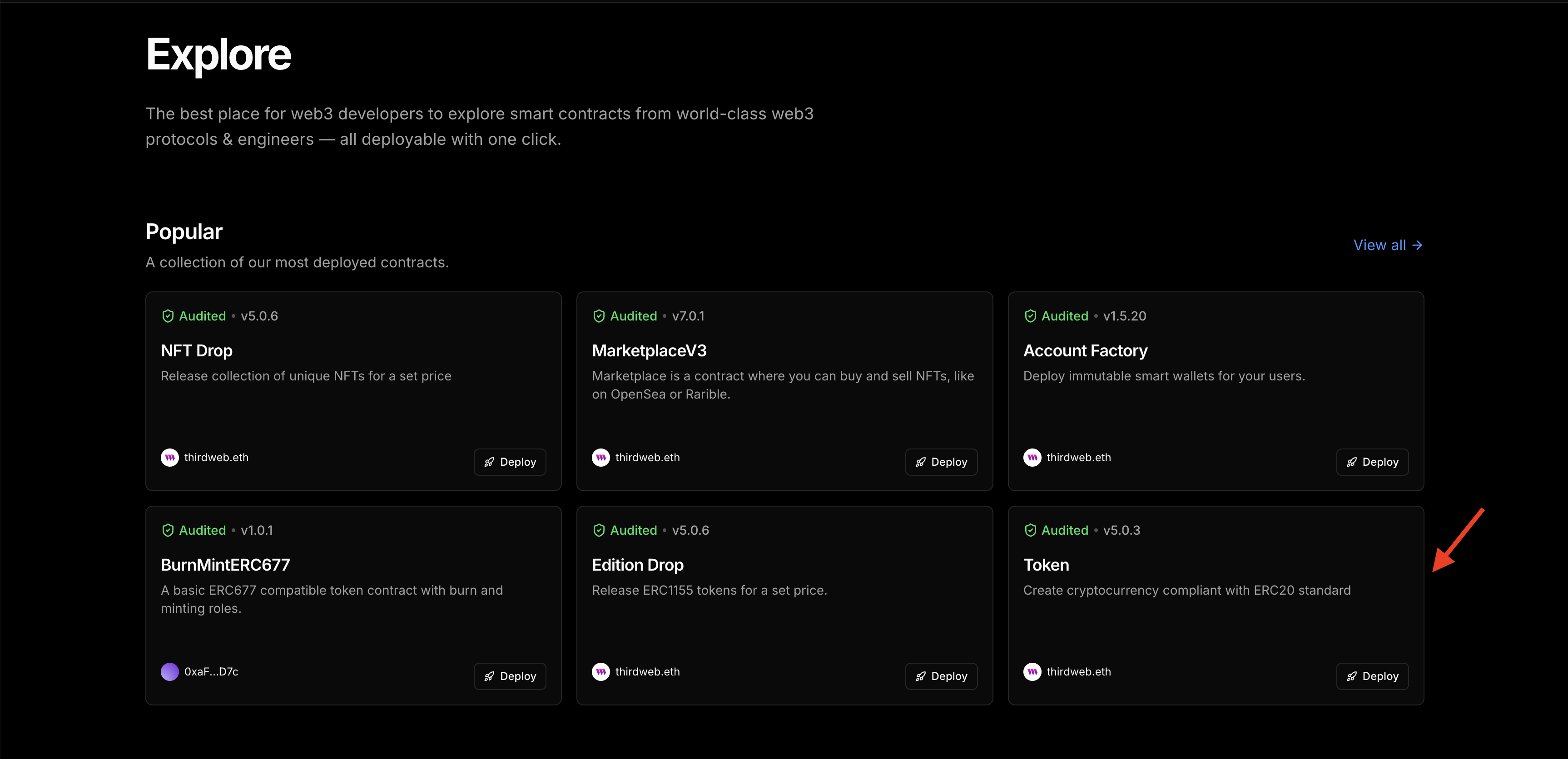This screenshot has width=1568, height=759.
Task: Click the arrow icon next to View all
Action: pyautogui.click(x=1418, y=245)
